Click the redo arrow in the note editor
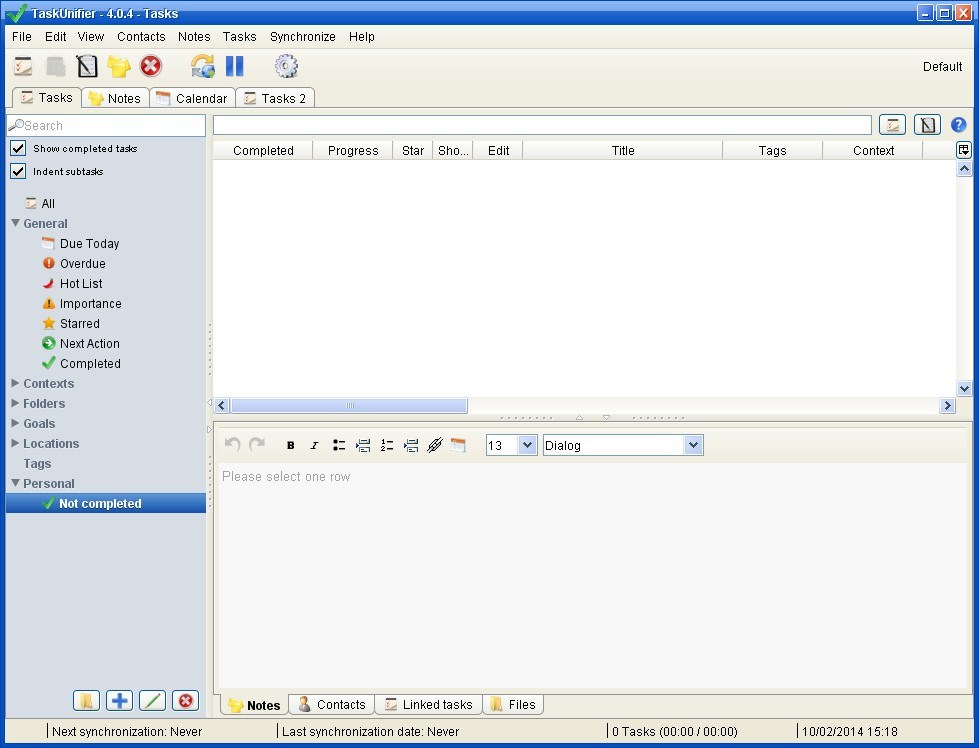The height and width of the screenshot is (748, 979). coord(257,445)
